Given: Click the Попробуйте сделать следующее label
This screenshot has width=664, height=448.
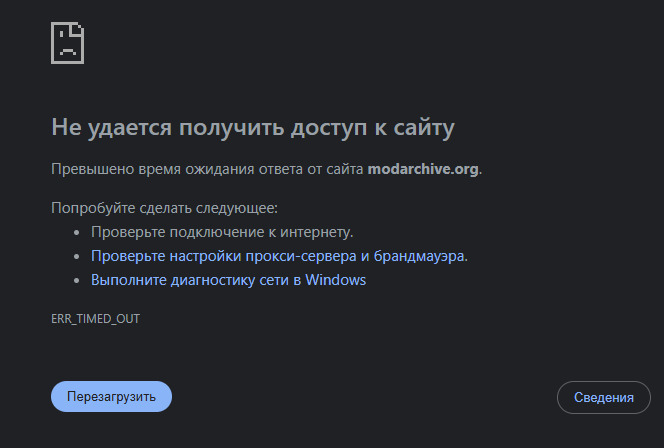Looking at the screenshot, I should pos(164,208).
